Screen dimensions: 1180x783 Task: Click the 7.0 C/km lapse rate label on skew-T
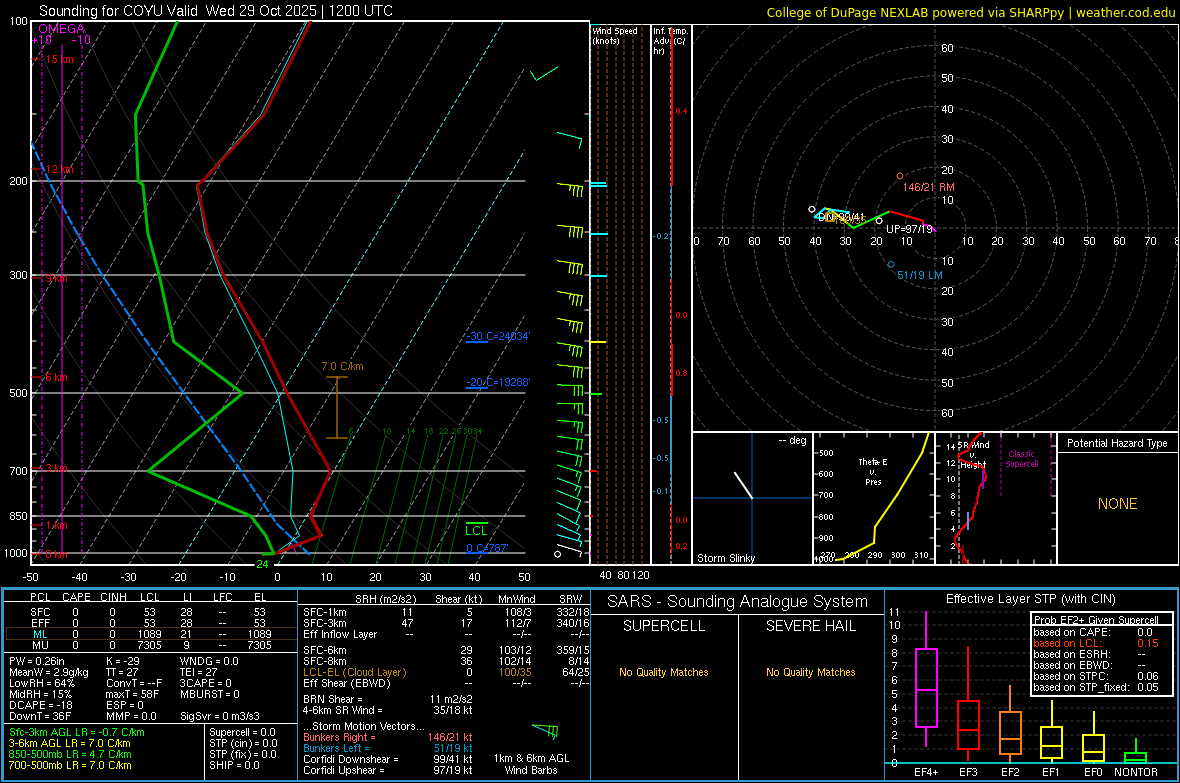(x=342, y=367)
